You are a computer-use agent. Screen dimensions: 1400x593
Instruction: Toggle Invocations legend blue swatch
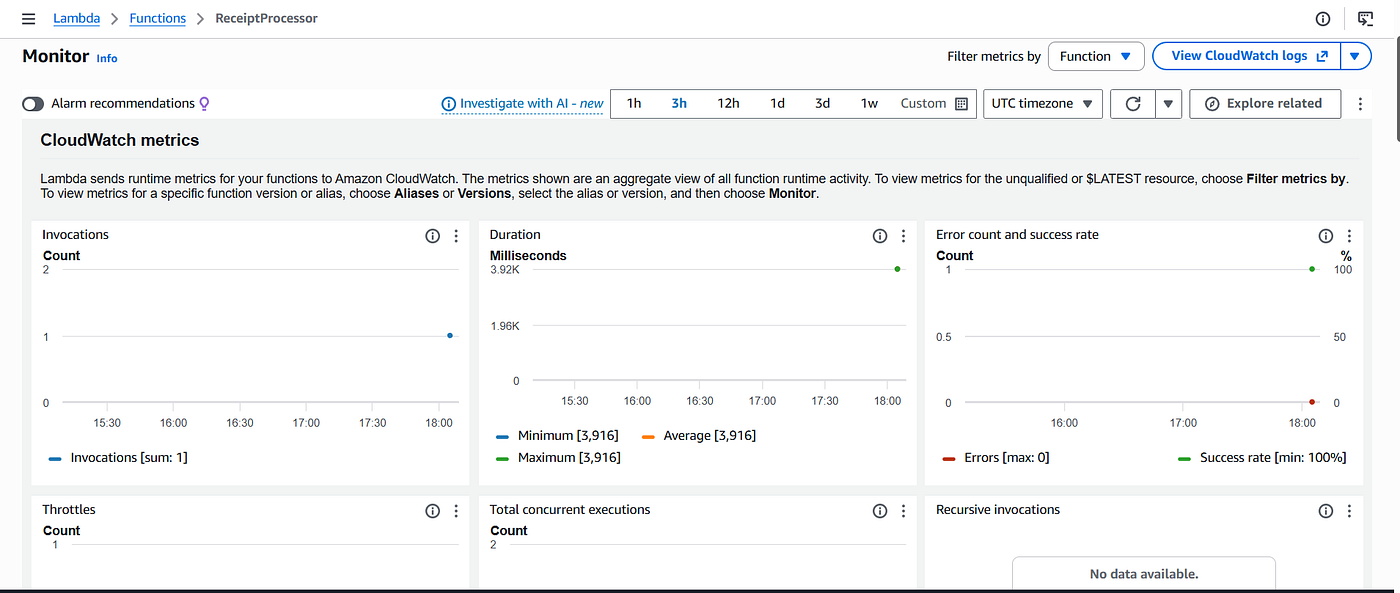54,458
